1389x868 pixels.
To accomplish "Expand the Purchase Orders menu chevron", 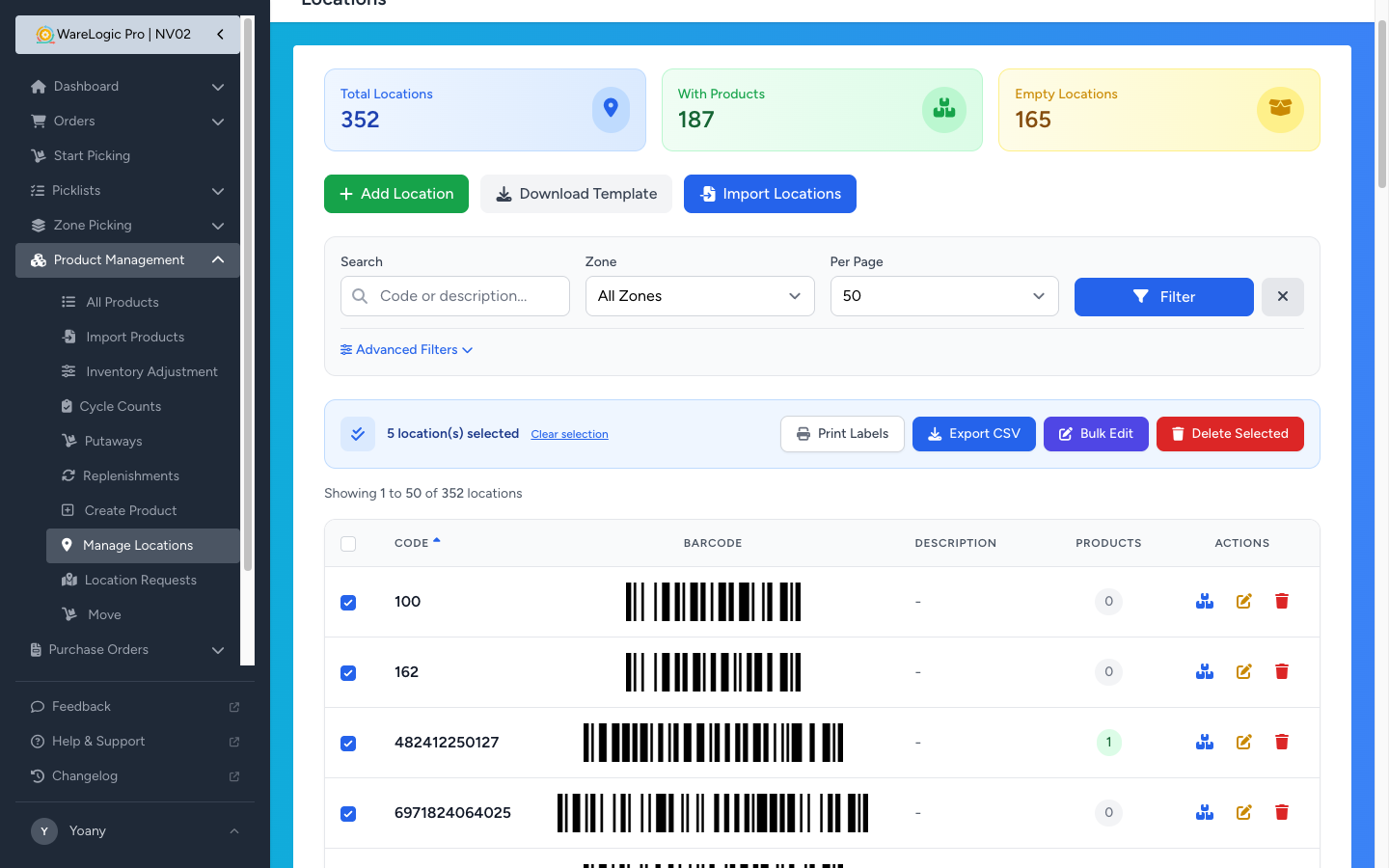I will (x=218, y=650).
